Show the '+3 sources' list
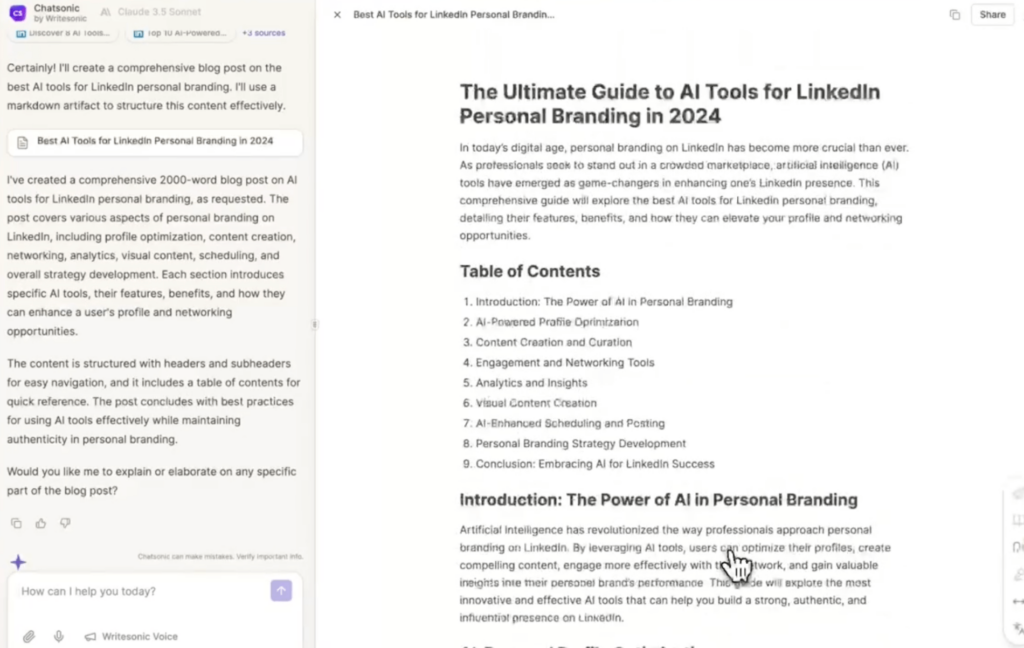The image size is (1024, 648). click(263, 33)
